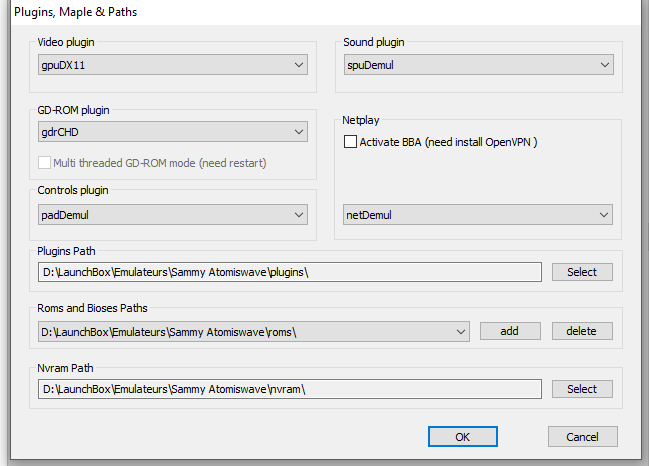Open the GD-ROM plugin gdrCHD dropdown
Image resolution: width=649 pixels, height=466 pixels.
(x=173, y=132)
